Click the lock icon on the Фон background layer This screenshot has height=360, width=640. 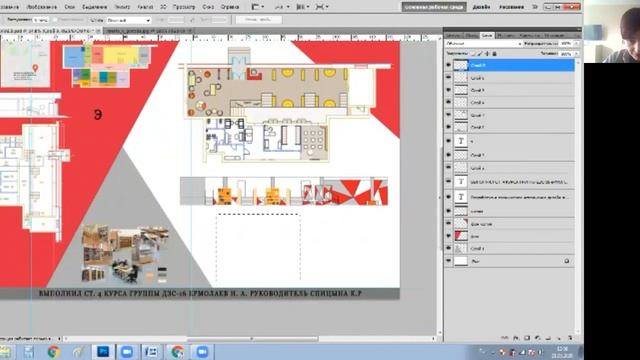click(x=567, y=261)
